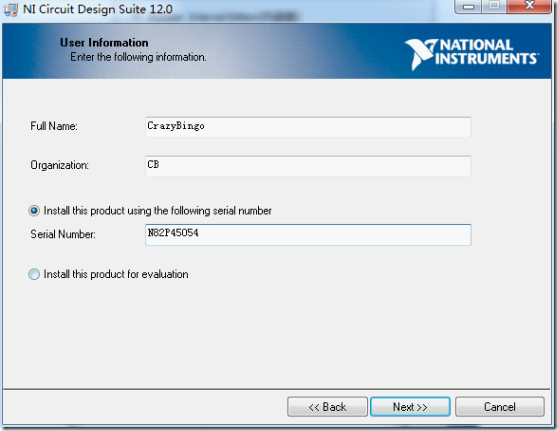This screenshot has height=431, width=558.
Task: Select the serial number install radio button
Action: point(34,211)
